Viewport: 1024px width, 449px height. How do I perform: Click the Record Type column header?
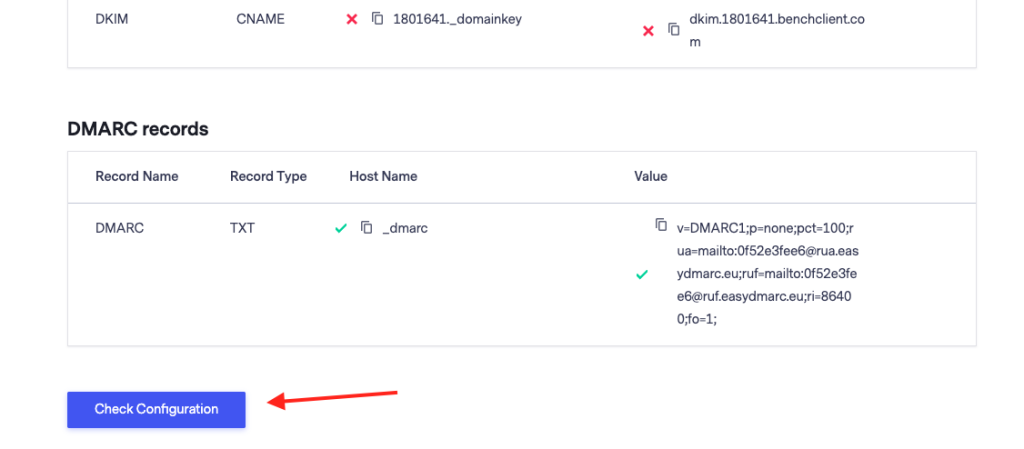pos(268,176)
